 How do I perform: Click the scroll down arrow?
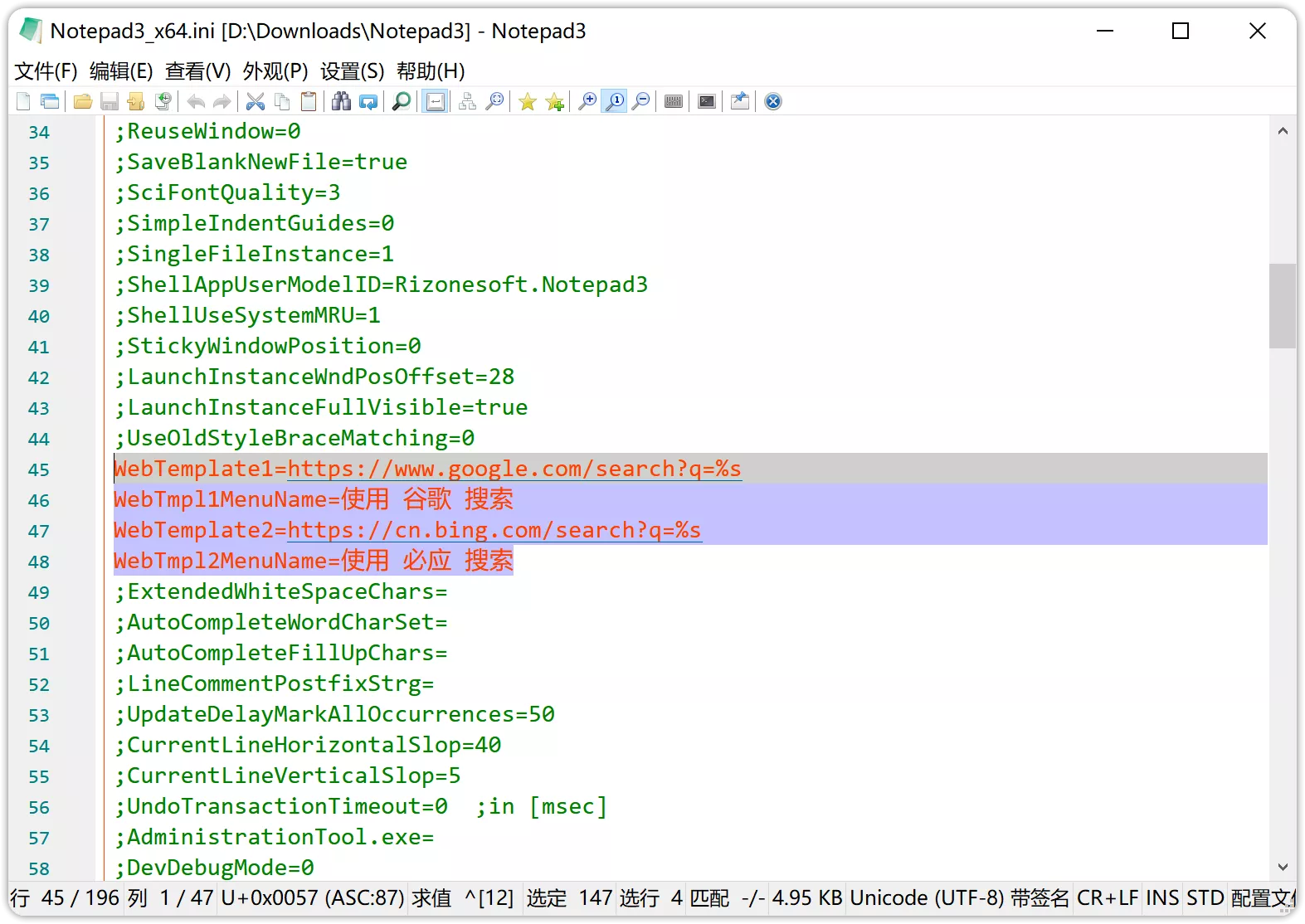tap(1283, 868)
